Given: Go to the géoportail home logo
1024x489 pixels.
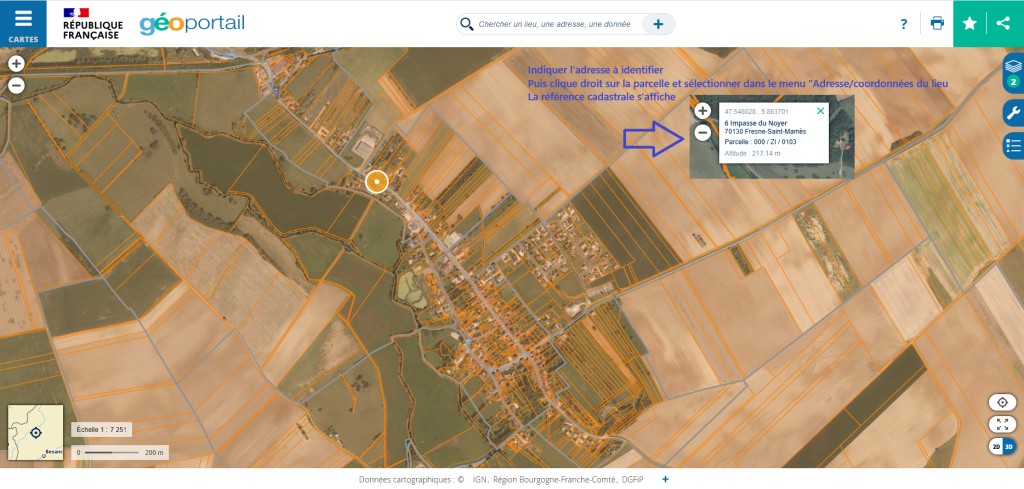Looking at the screenshot, I should point(192,24).
